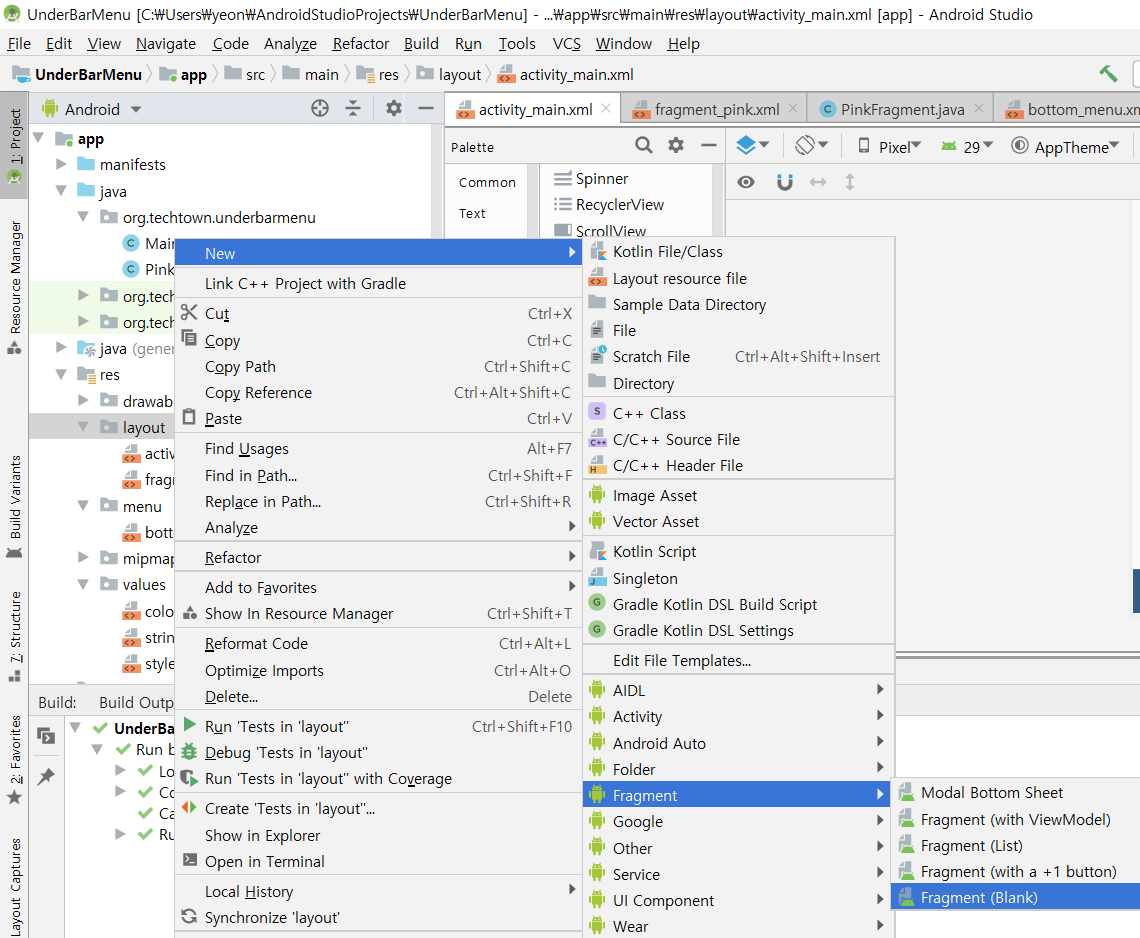1140x938 pixels.
Task: Close the activity_main.xml tab
Action: [606, 108]
